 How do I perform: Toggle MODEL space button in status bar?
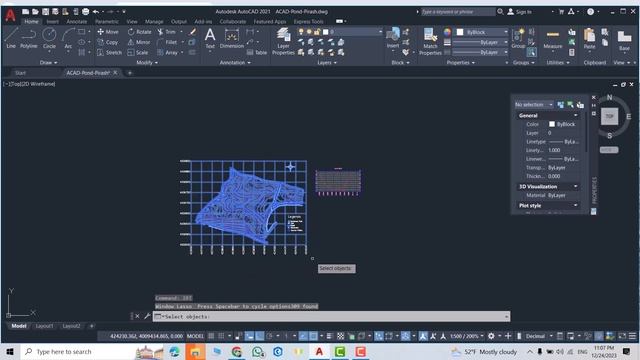(x=195, y=336)
